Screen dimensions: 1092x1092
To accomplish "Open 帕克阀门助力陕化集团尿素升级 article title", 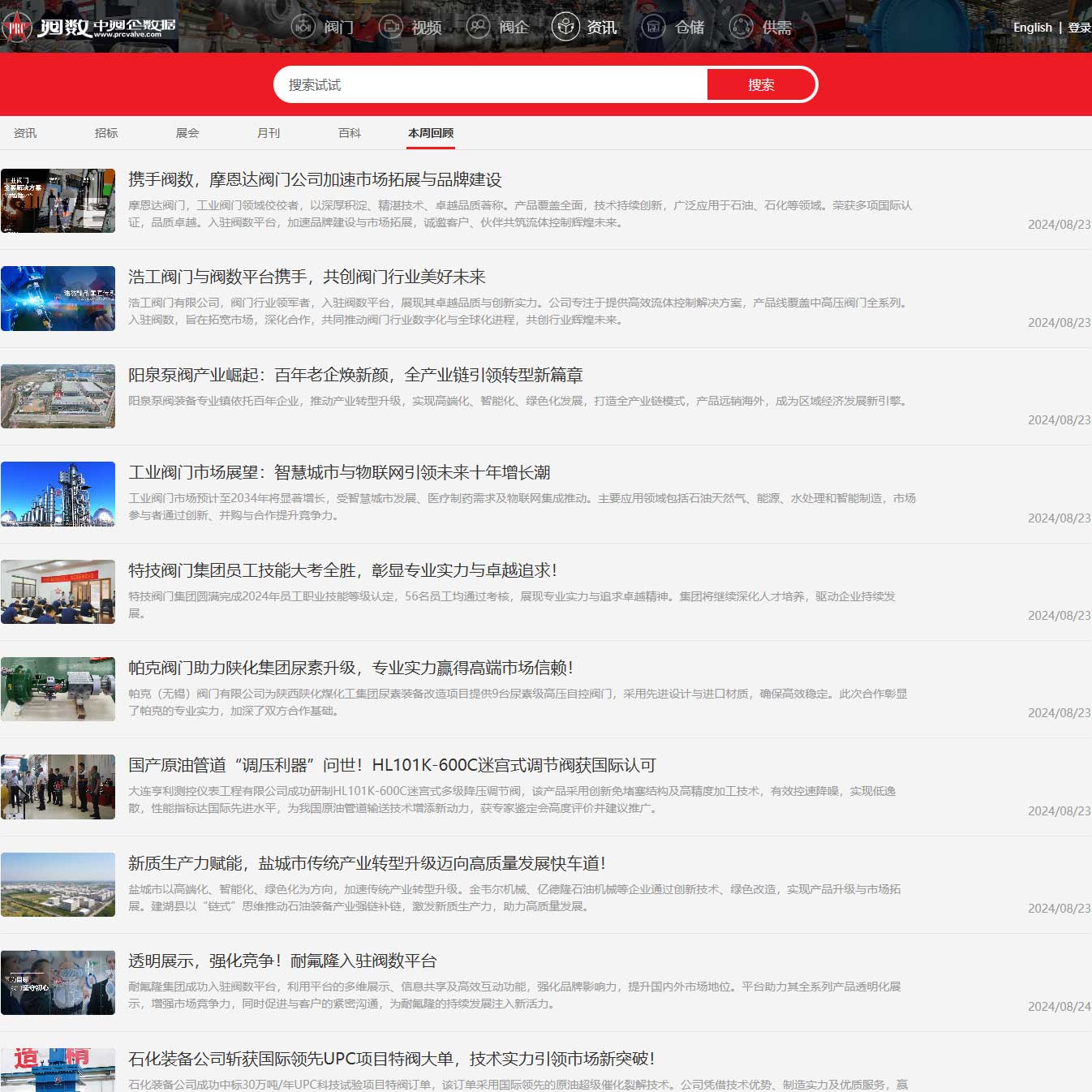I will click(350, 668).
